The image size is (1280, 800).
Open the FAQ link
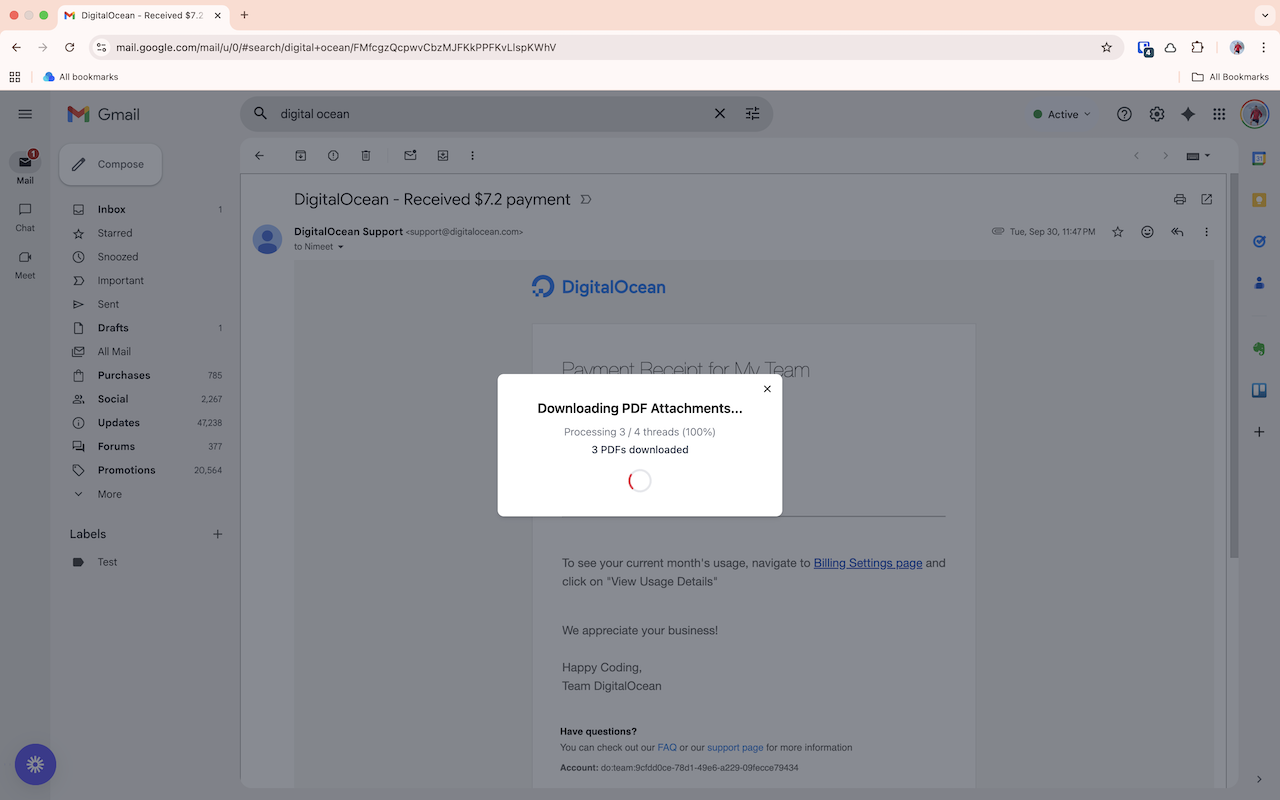667,747
